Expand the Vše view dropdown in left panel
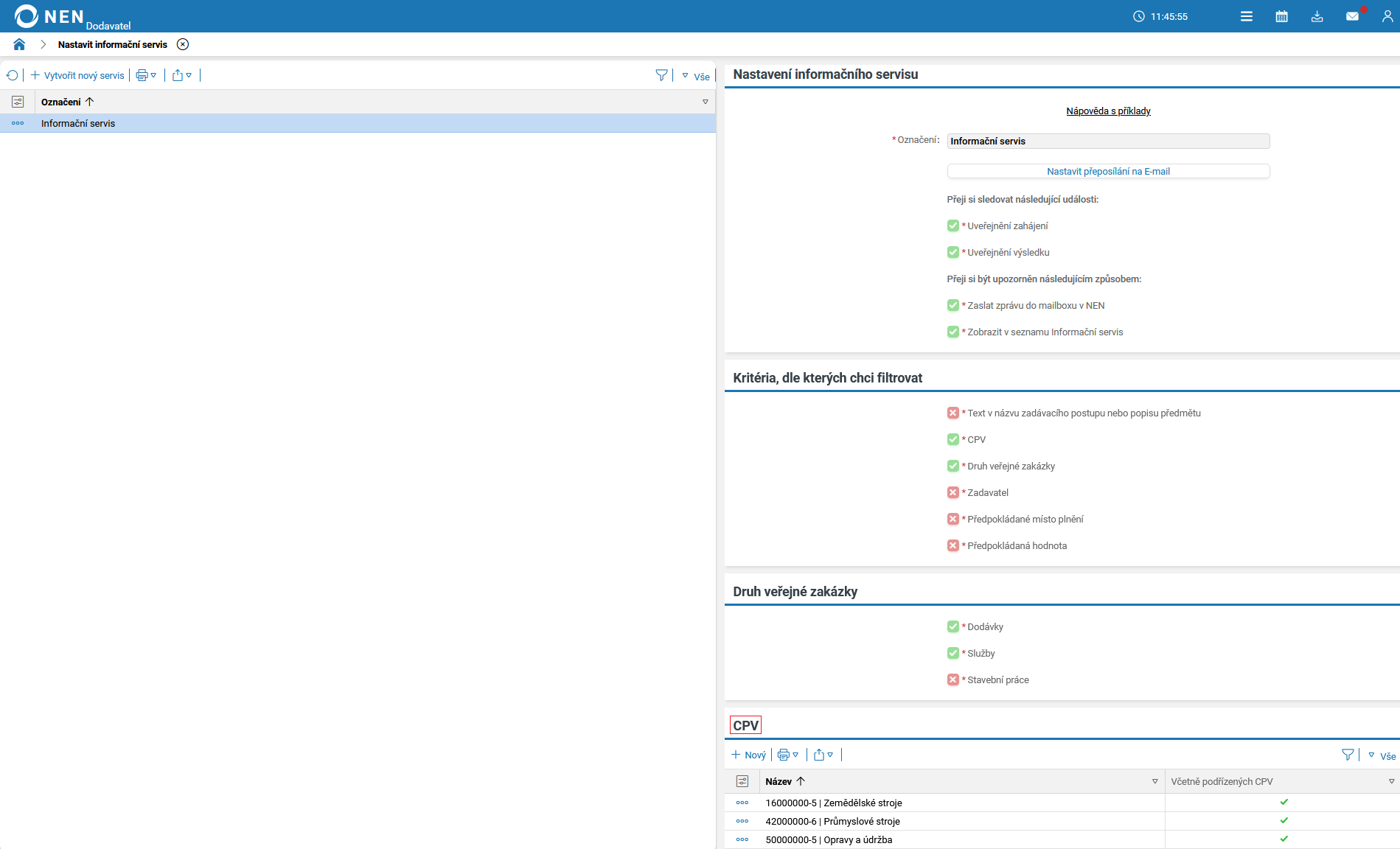This screenshot has height=849, width=1400. (x=696, y=76)
